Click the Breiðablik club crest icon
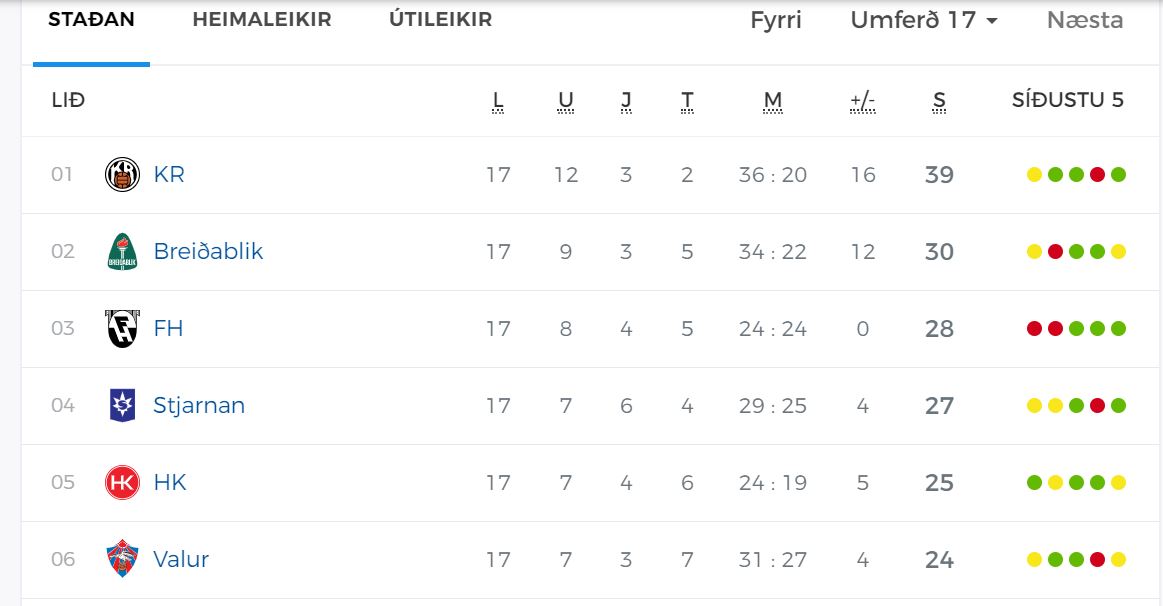The height and width of the screenshot is (606, 1163). pyautogui.click(x=122, y=251)
